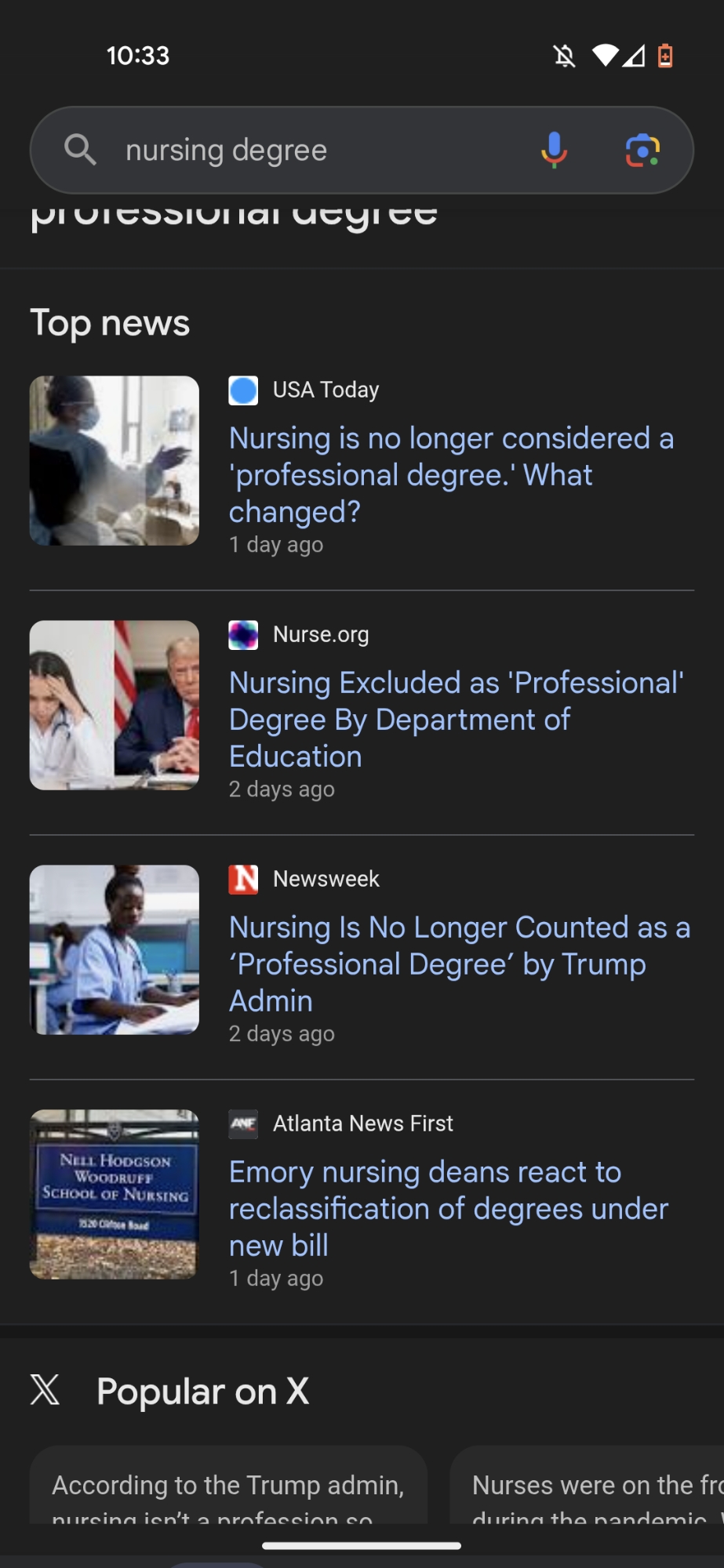This screenshot has width=724, height=1568.
Task: Tap the Atlanta News First logo
Action: coord(243,1124)
